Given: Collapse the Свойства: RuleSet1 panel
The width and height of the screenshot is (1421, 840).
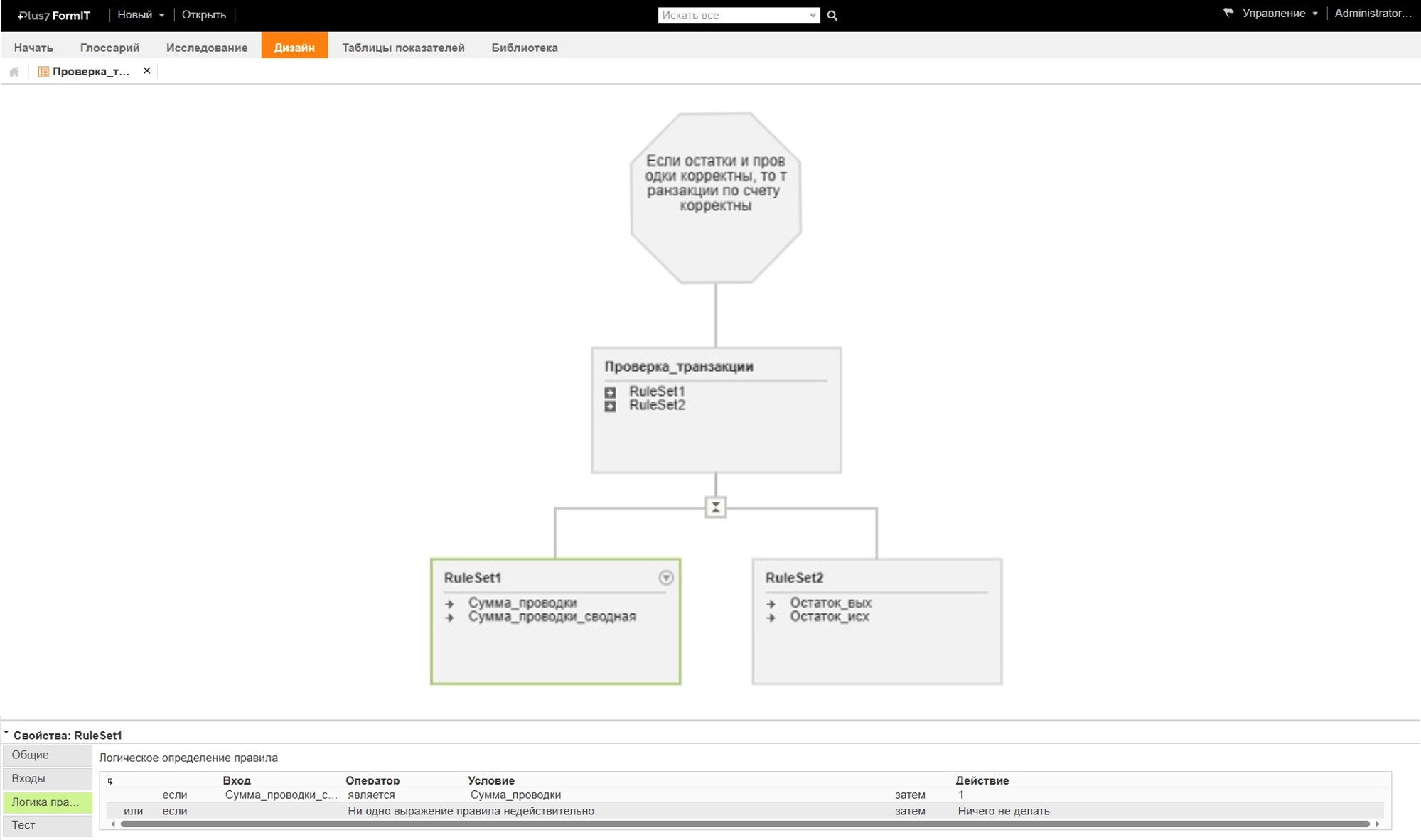Looking at the screenshot, I should click(6, 733).
